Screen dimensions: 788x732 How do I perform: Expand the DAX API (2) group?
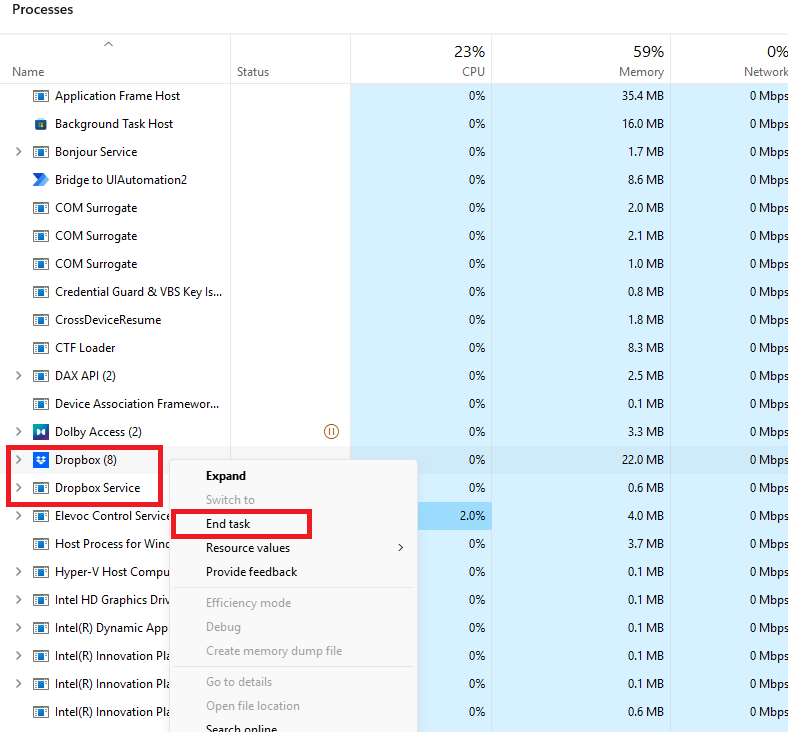click(x=19, y=376)
